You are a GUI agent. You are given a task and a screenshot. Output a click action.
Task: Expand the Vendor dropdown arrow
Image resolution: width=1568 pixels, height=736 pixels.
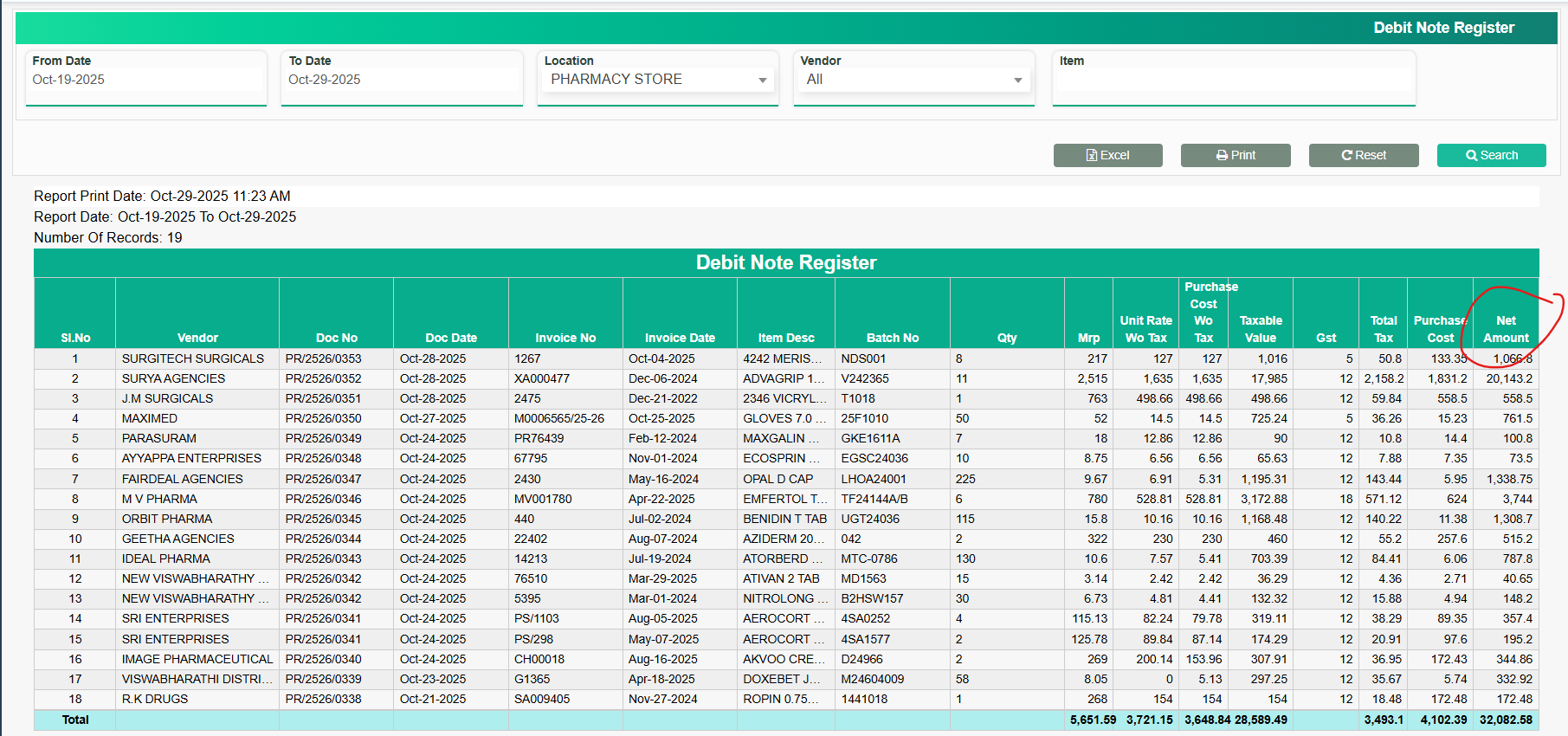(1017, 80)
